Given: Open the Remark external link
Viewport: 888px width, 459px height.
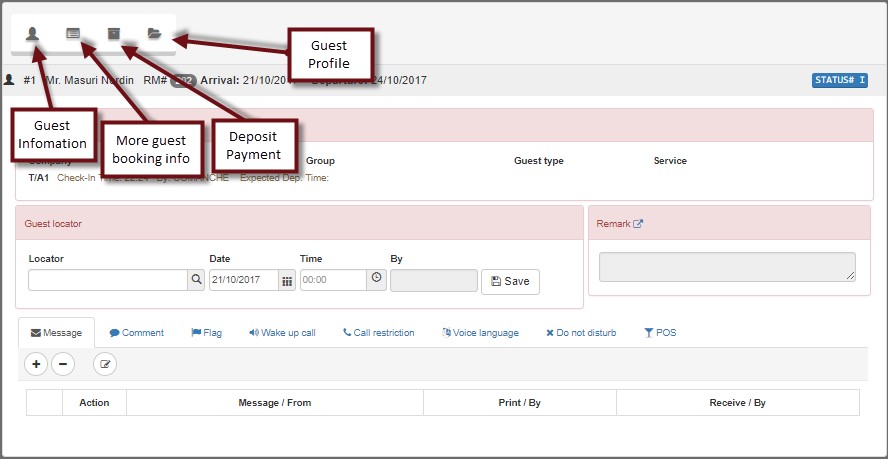Looking at the screenshot, I should [x=638, y=224].
